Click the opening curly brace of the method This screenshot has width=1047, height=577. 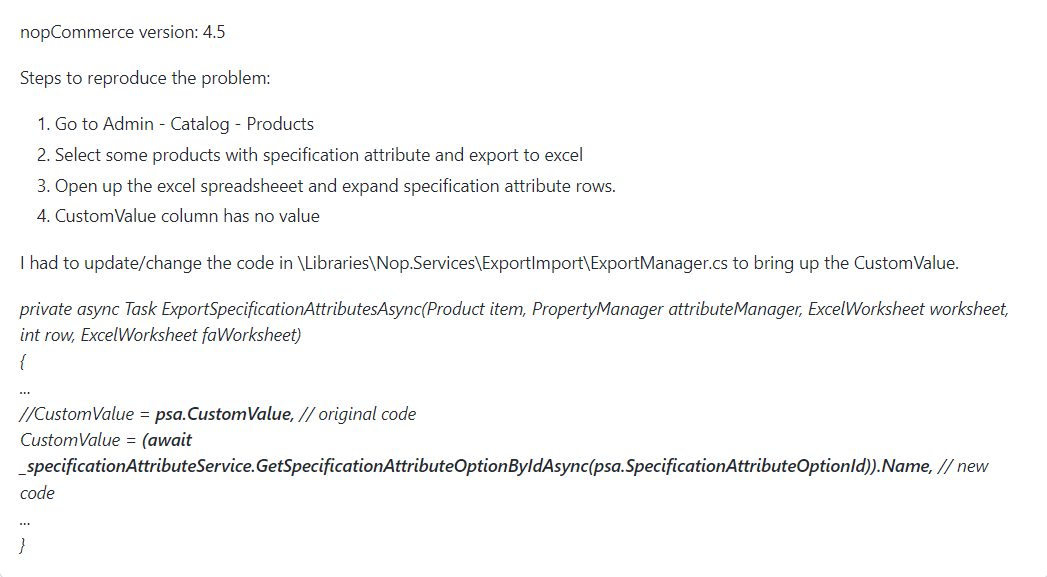coord(23,362)
